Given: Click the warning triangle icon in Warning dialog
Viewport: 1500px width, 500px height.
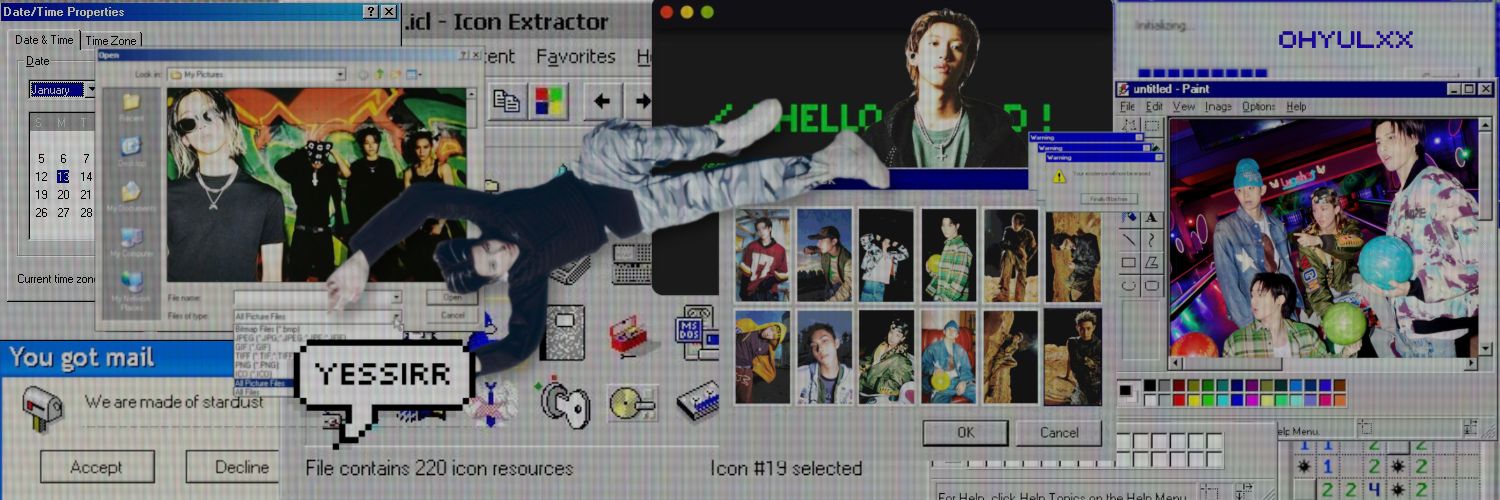Looking at the screenshot, I should coord(1059,175).
